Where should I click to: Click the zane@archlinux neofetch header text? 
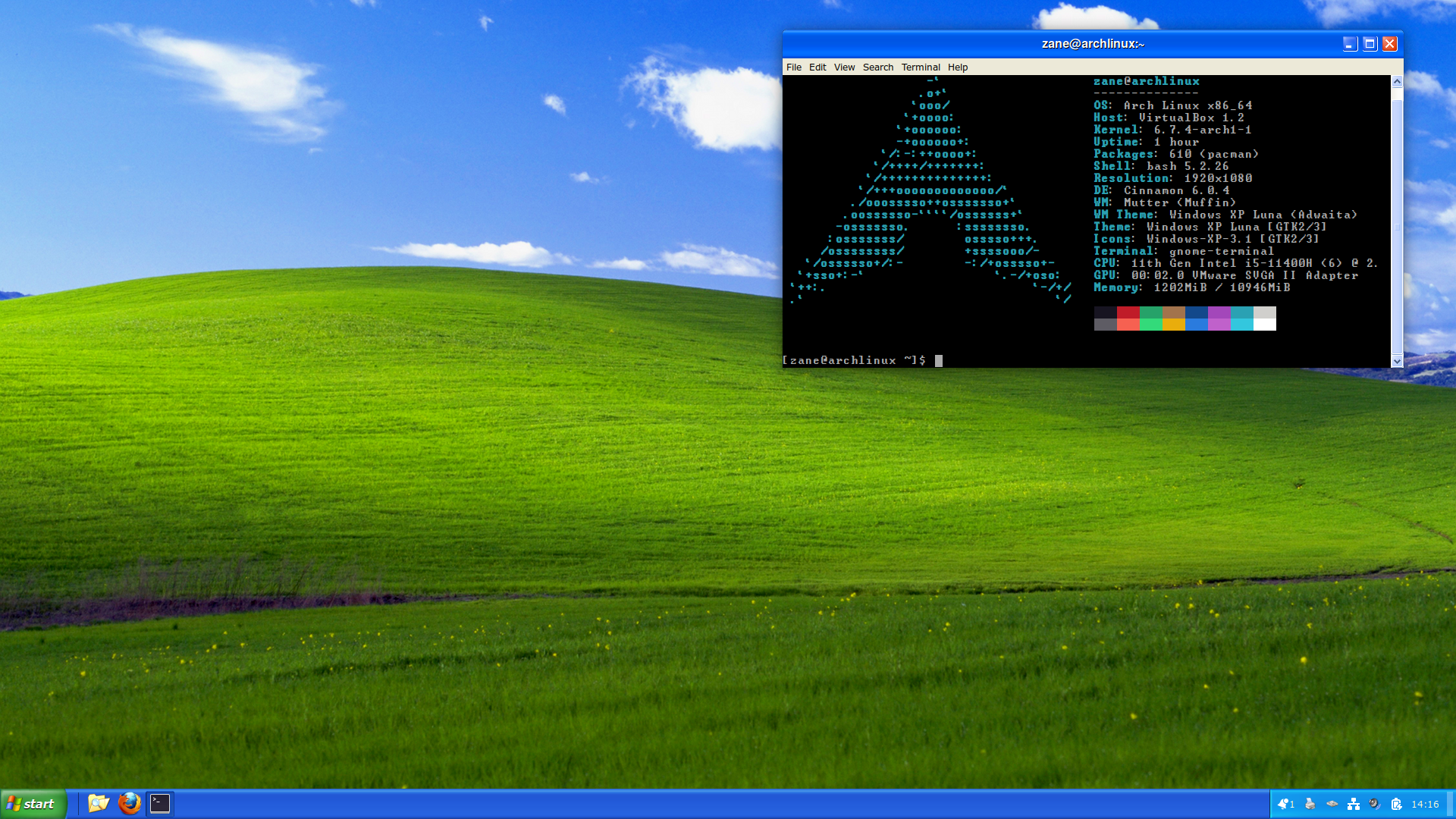(1146, 81)
